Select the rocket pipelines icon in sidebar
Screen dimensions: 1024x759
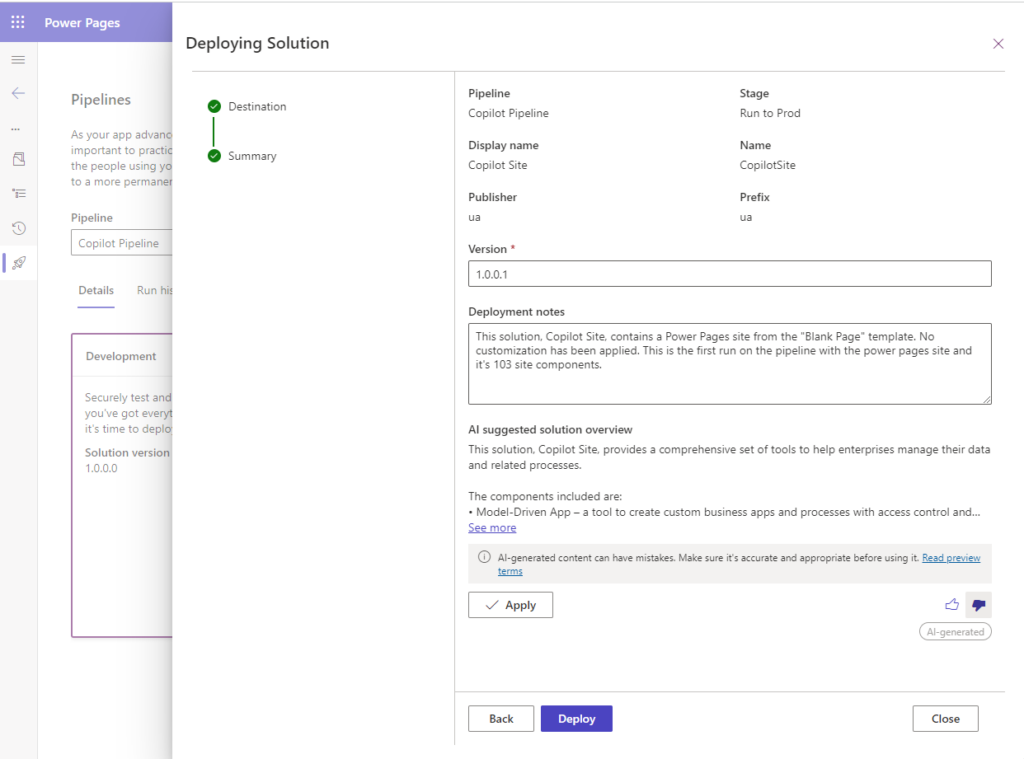19,263
